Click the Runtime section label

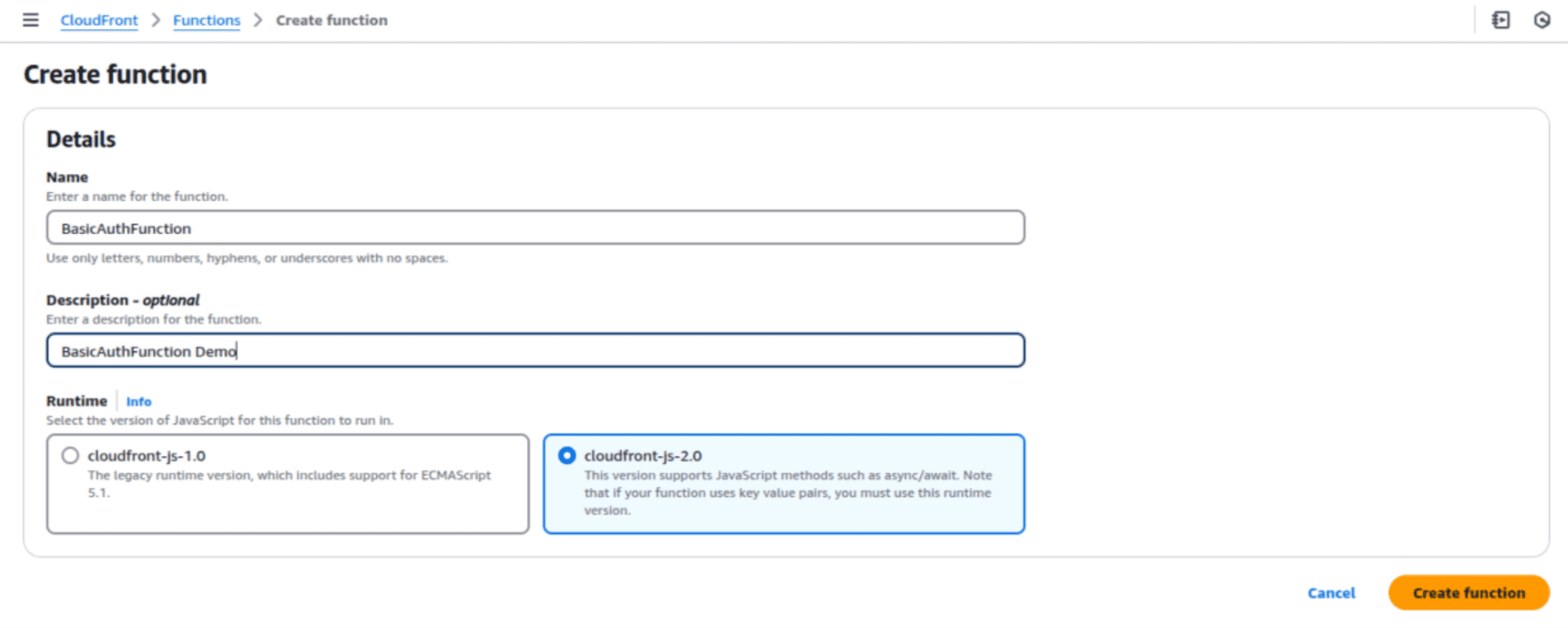[76, 401]
